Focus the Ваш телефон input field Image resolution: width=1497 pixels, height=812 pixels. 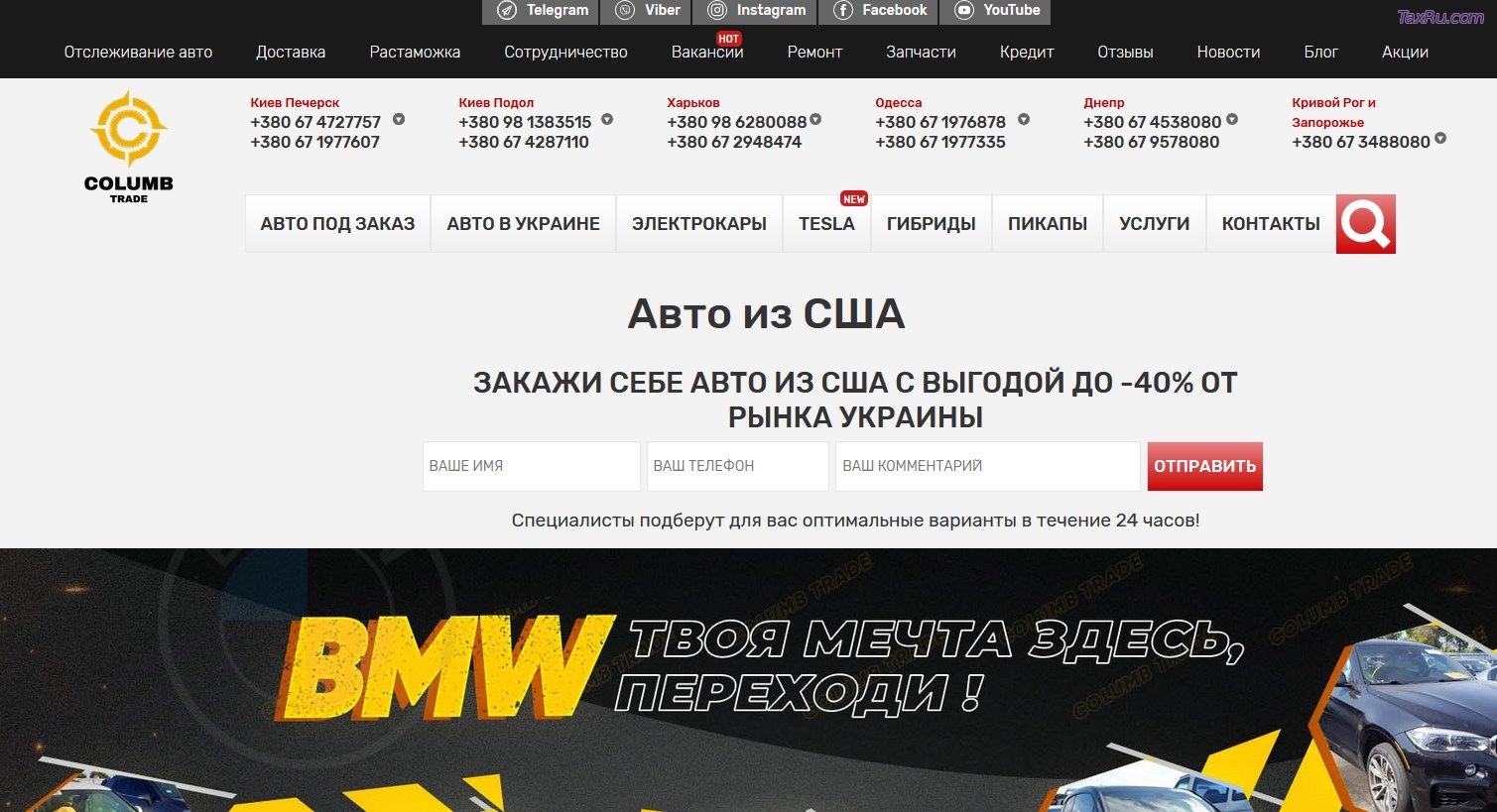[737, 466]
